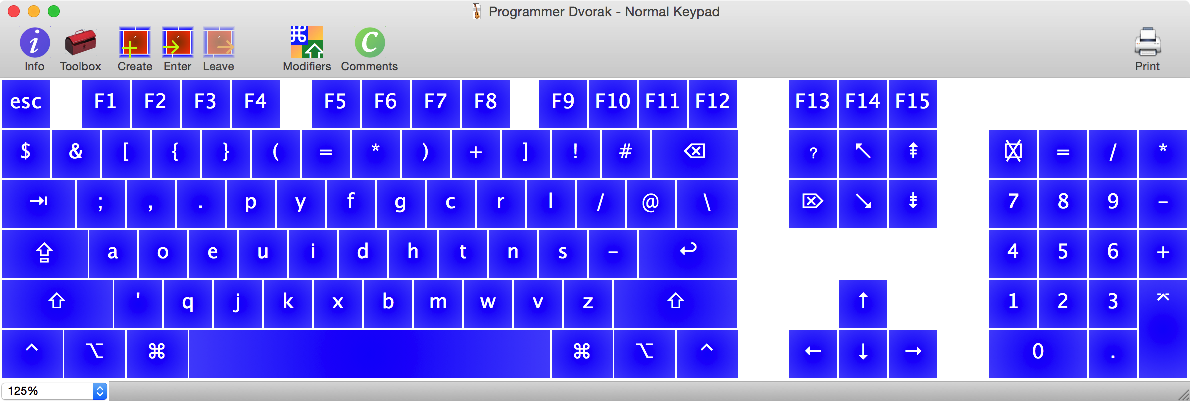
Task: Toggle the right Option key
Action: [x=644, y=354]
